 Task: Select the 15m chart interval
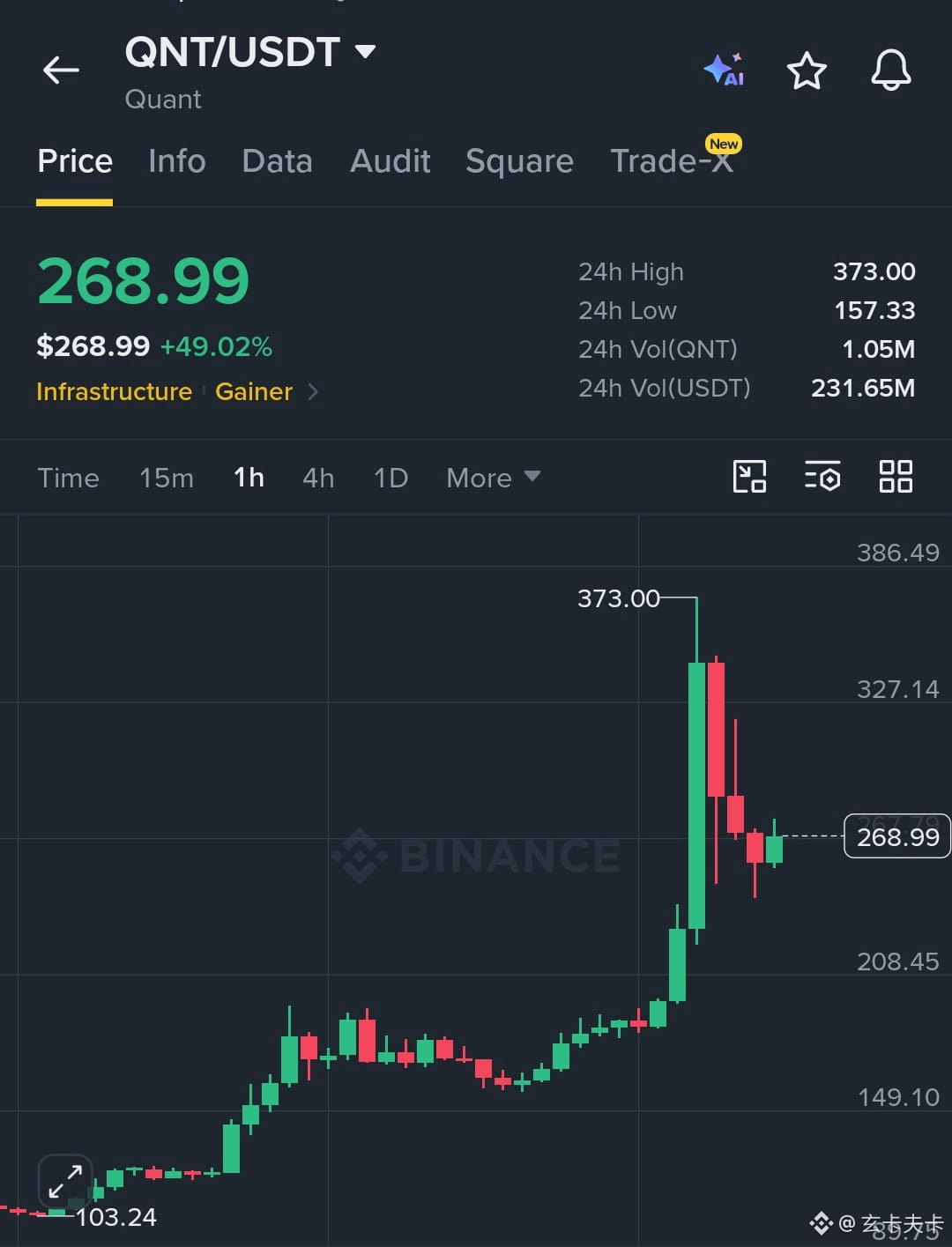tap(166, 478)
